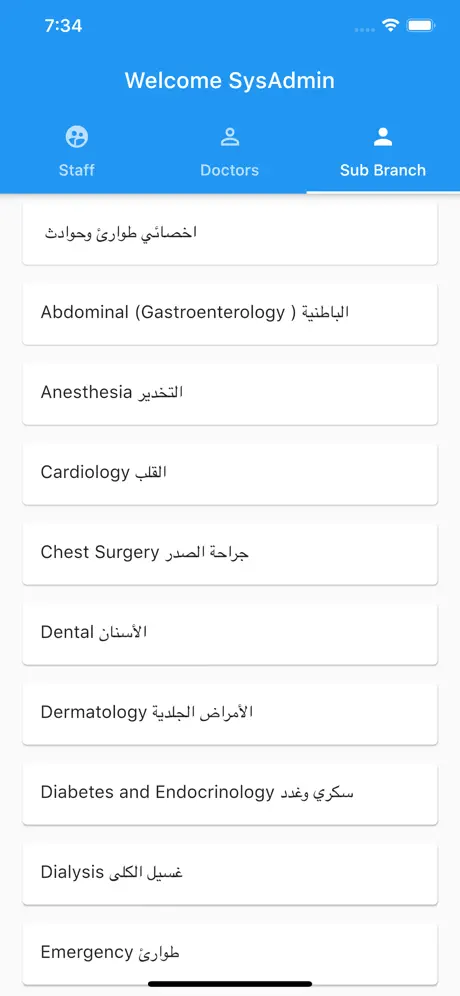This screenshot has height=996, width=460.
Task: Tap the Doctors person outline icon
Action: point(229,137)
